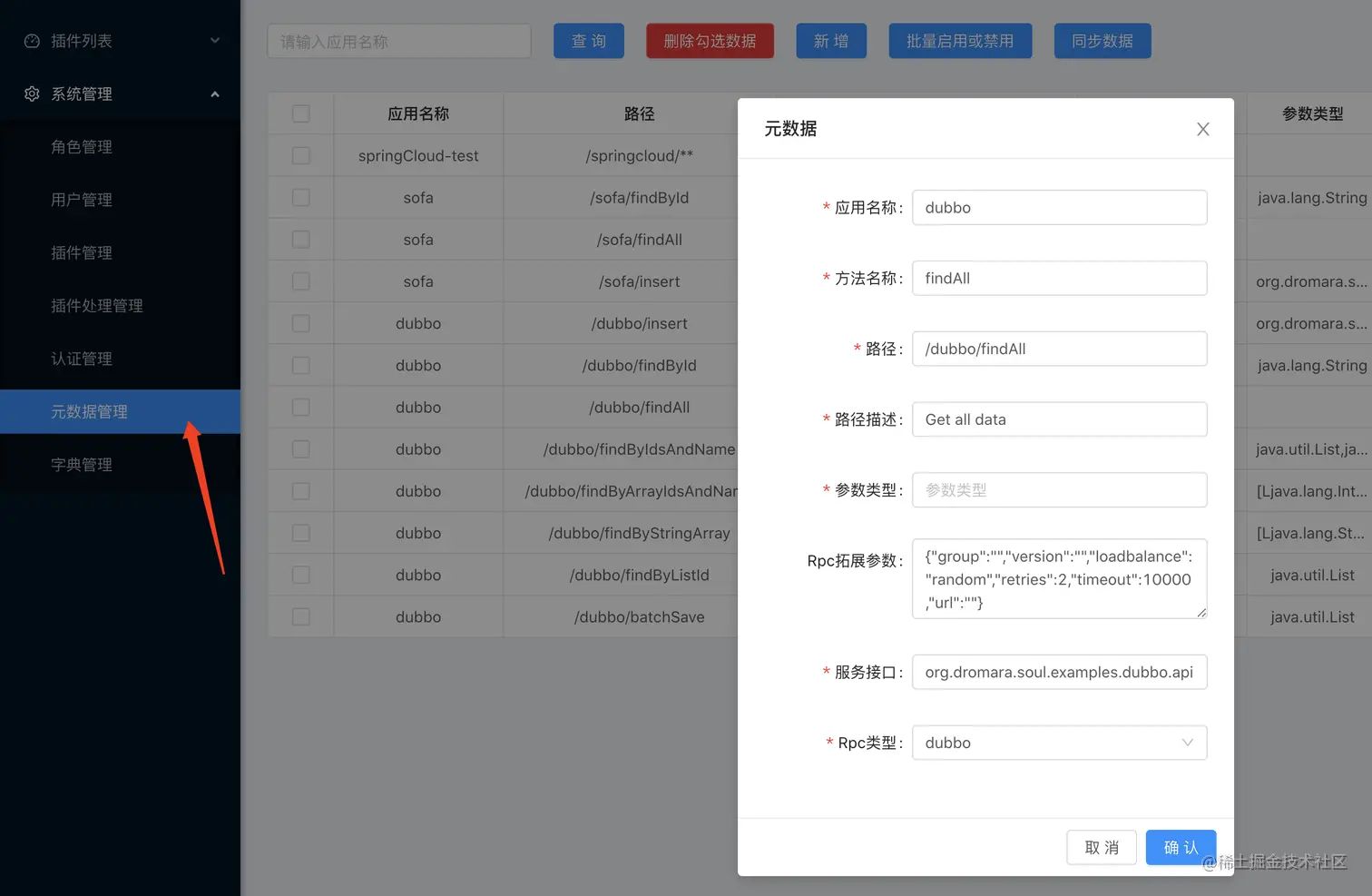This screenshot has width=1372, height=896.
Task: Collapse the system management menu chevron
Action: (215, 94)
